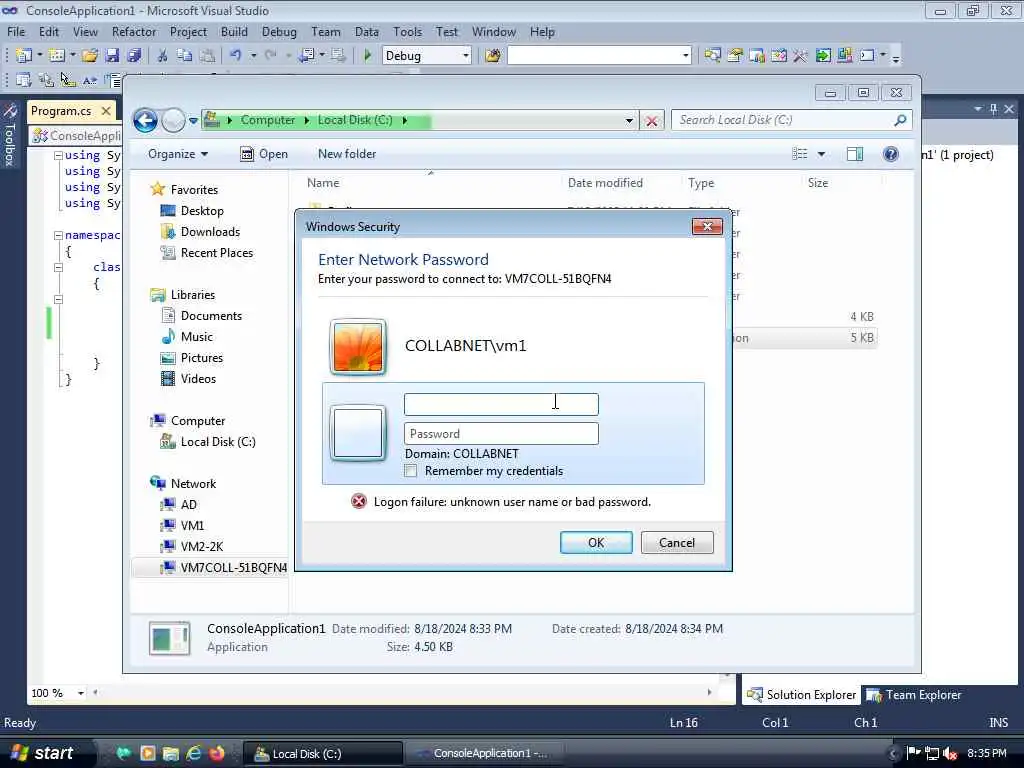
Task: Click Computer in the address breadcrumb
Action: (x=268, y=120)
